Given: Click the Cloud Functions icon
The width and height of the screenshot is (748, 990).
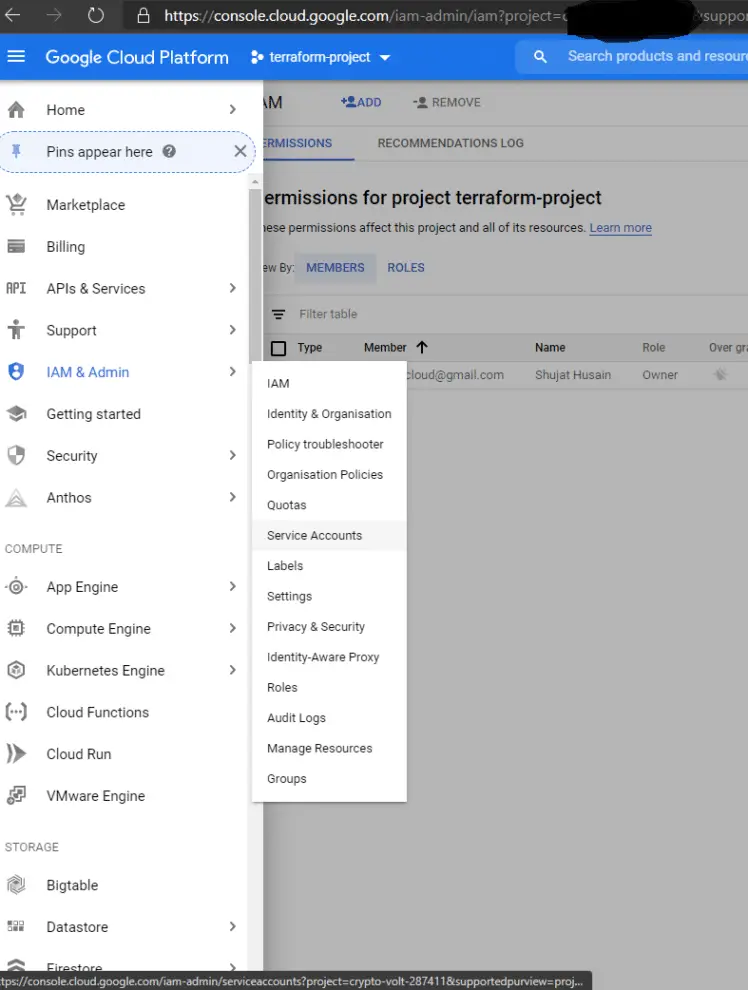Looking at the screenshot, I should tap(16, 712).
